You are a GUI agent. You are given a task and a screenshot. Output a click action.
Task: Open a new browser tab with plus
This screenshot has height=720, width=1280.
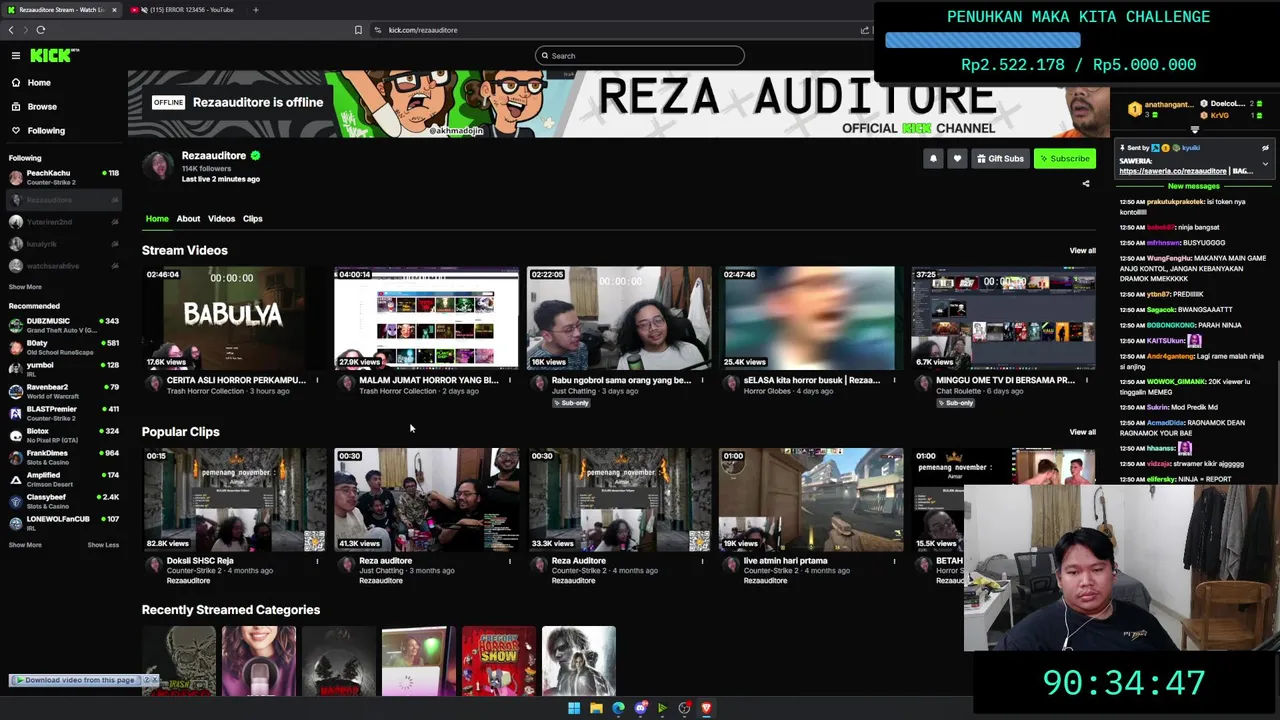[255, 10]
